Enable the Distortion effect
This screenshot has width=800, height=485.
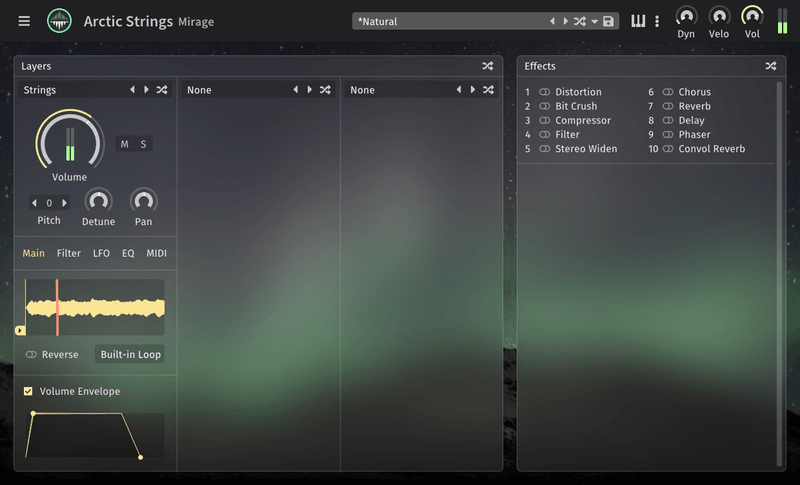click(545, 92)
